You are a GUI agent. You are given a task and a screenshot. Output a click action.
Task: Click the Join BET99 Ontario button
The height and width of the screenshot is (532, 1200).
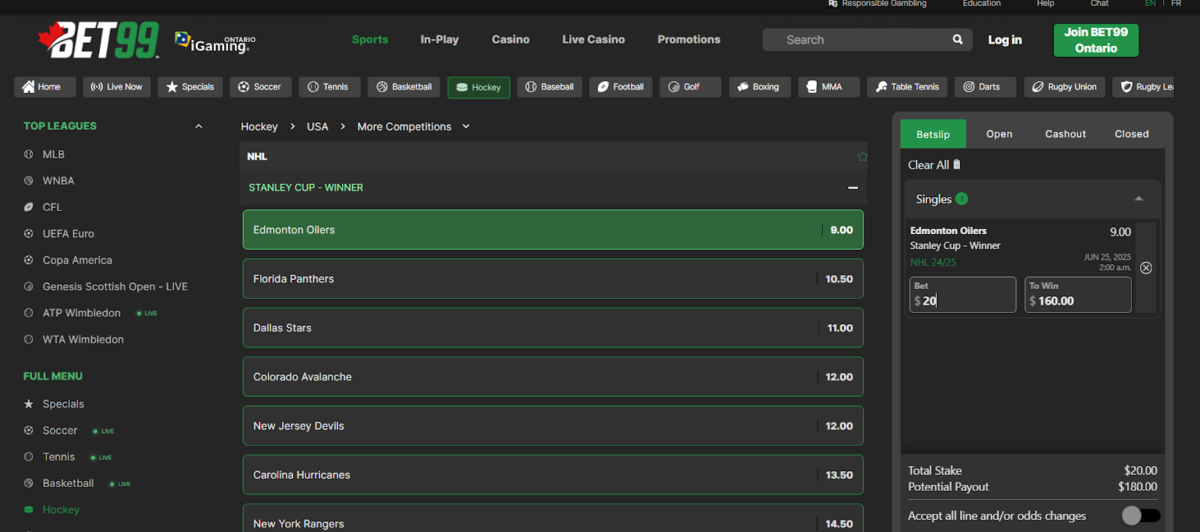(1095, 41)
